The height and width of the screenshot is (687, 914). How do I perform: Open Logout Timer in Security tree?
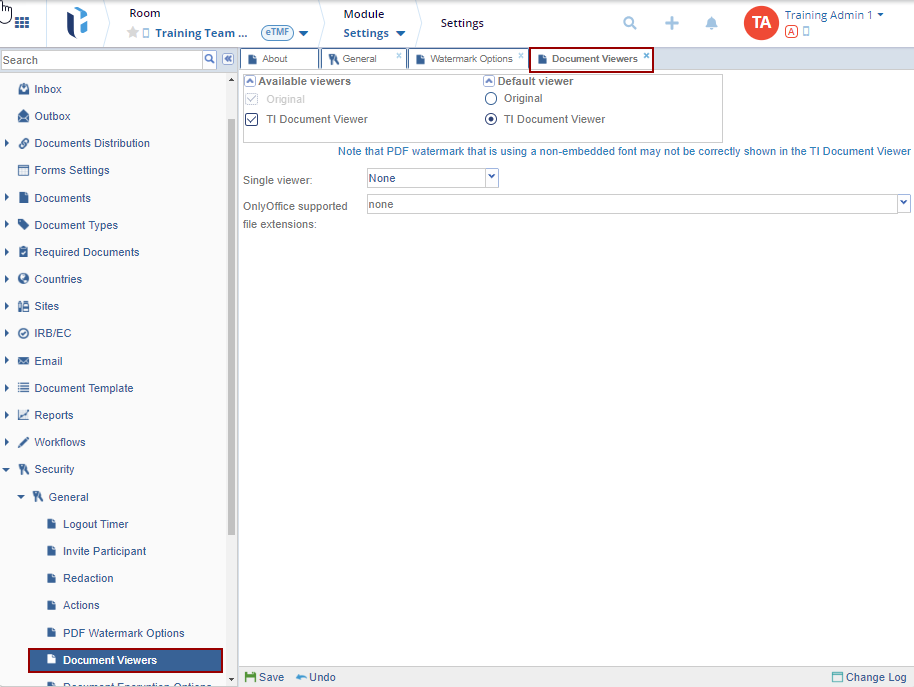point(95,524)
